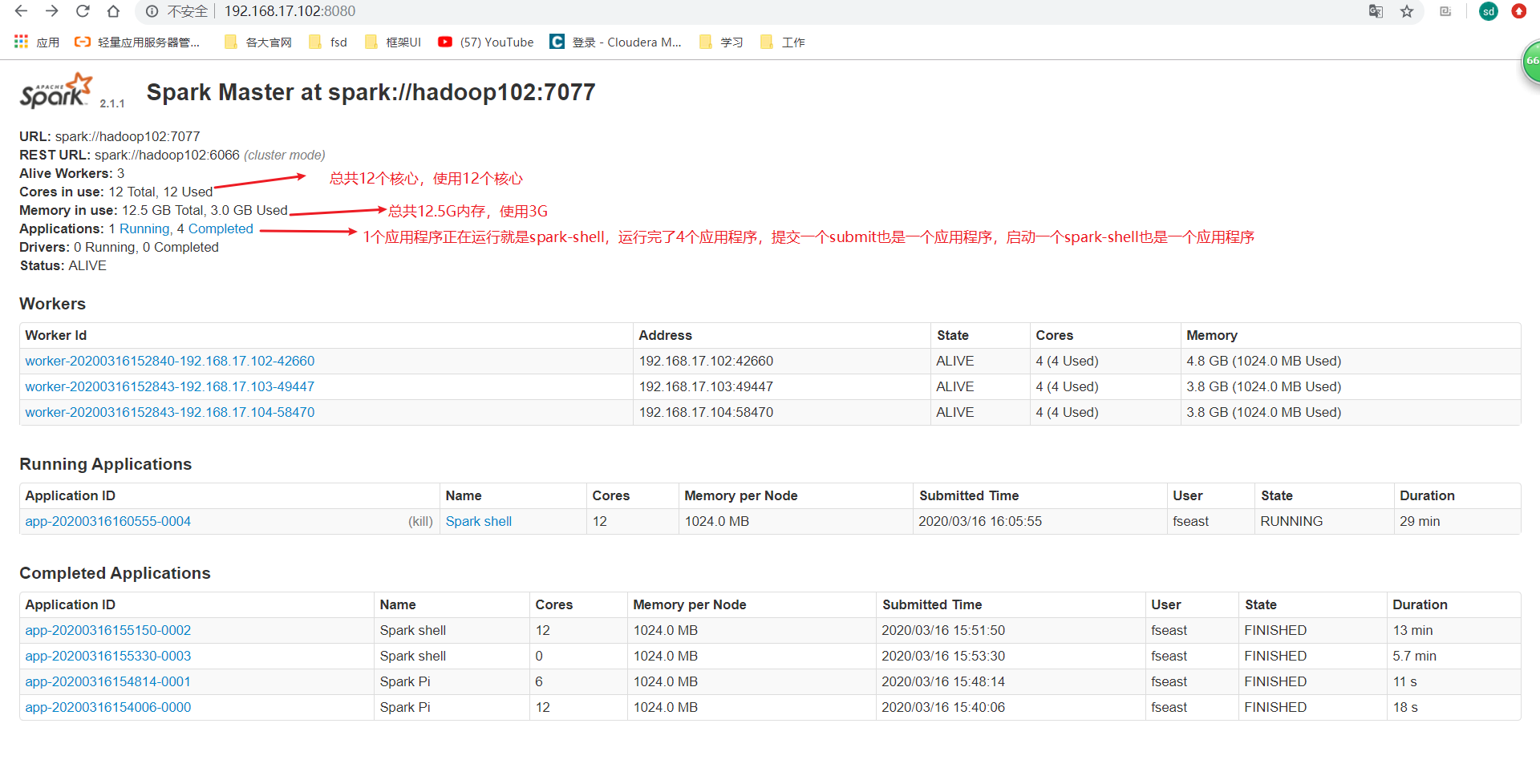Click the browser forward arrow
The width and height of the screenshot is (1540, 784).
point(52,11)
